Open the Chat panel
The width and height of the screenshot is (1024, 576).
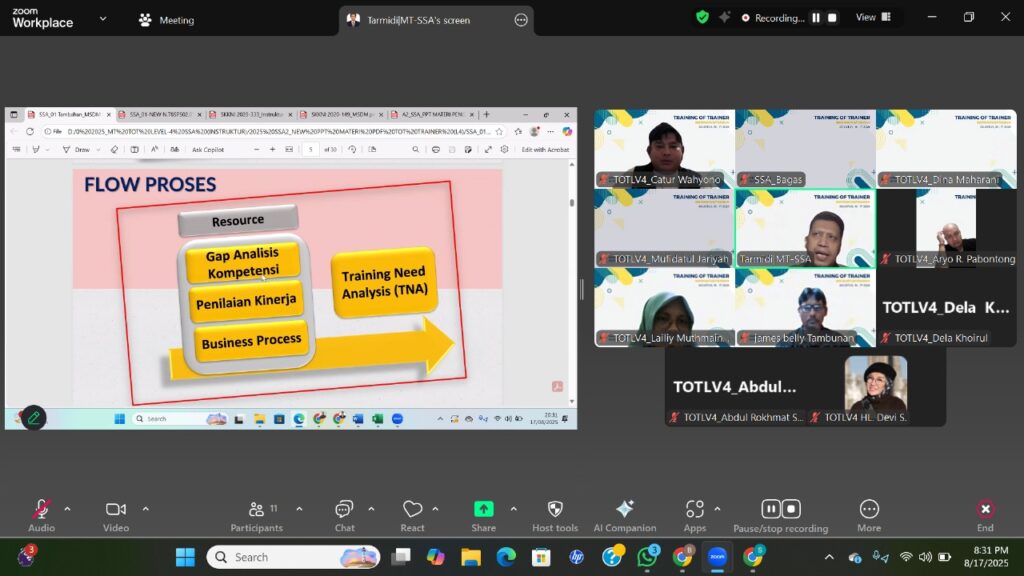(x=344, y=510)
